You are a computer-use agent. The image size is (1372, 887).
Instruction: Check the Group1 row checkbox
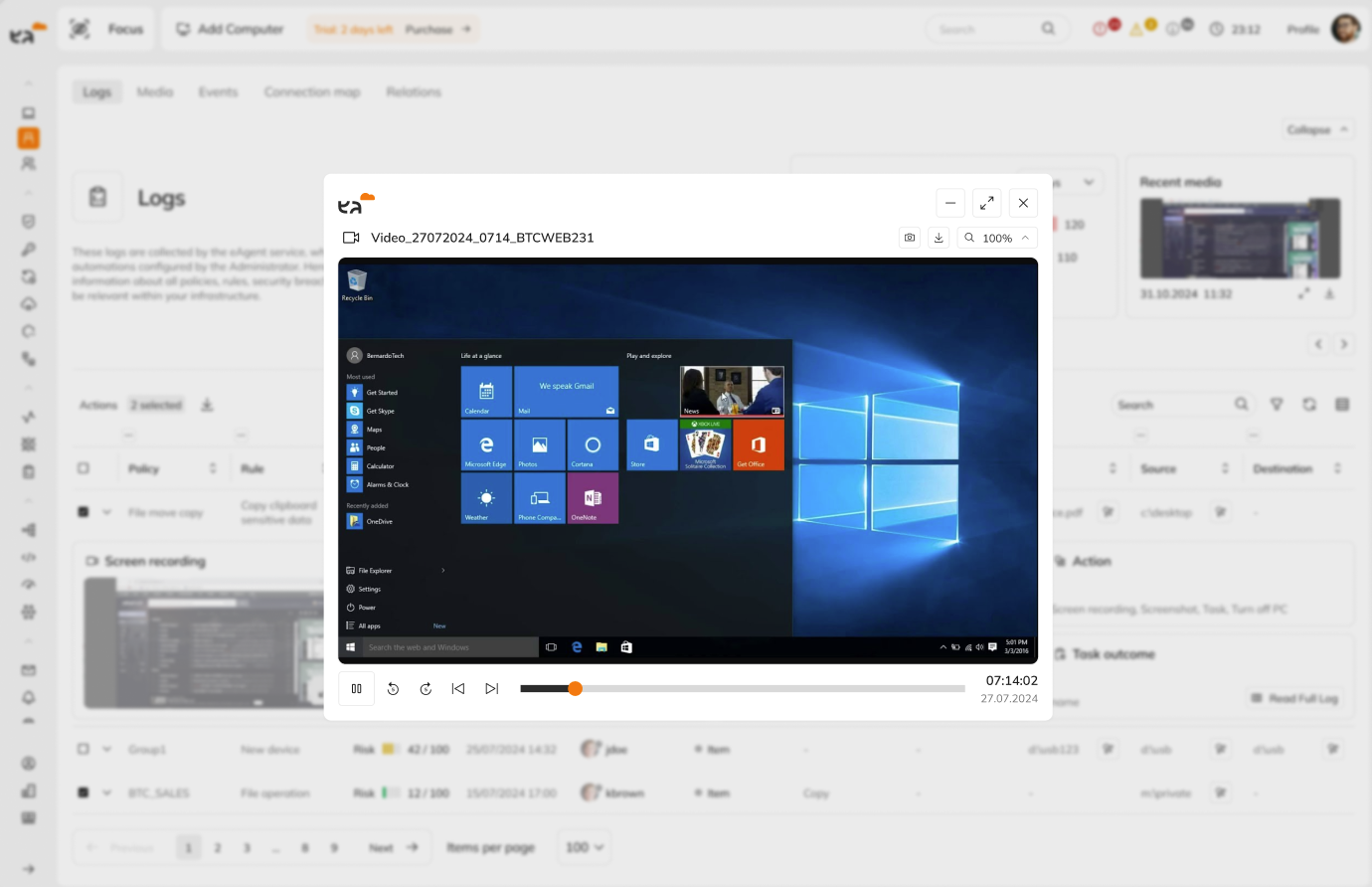coord(84,749)
